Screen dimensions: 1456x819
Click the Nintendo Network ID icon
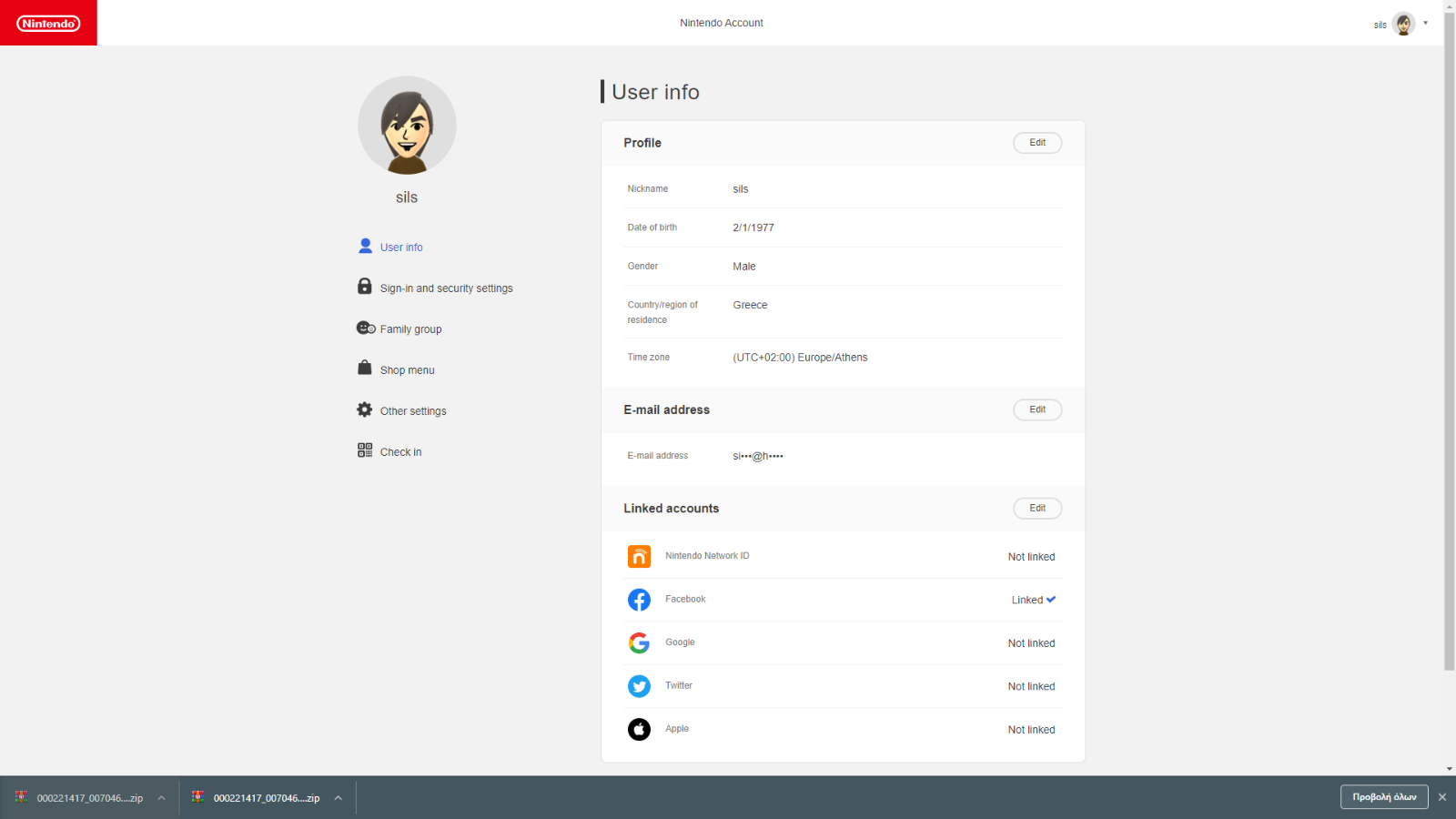coord(639,556)
